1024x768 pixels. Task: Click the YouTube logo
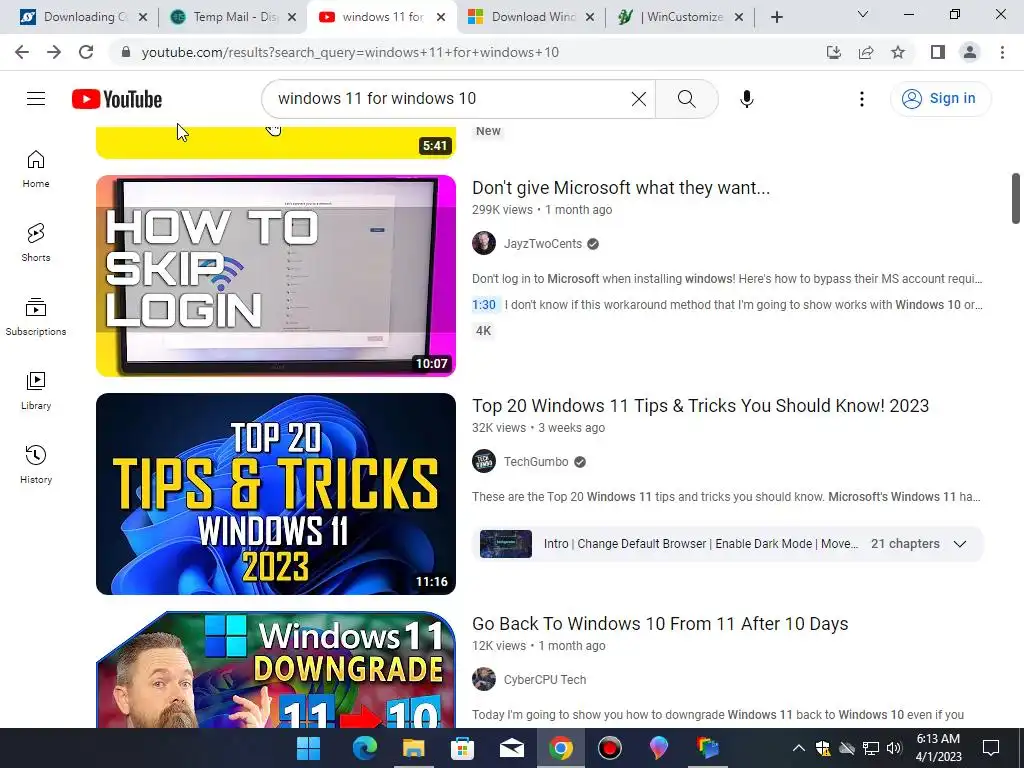click(117, 99)
